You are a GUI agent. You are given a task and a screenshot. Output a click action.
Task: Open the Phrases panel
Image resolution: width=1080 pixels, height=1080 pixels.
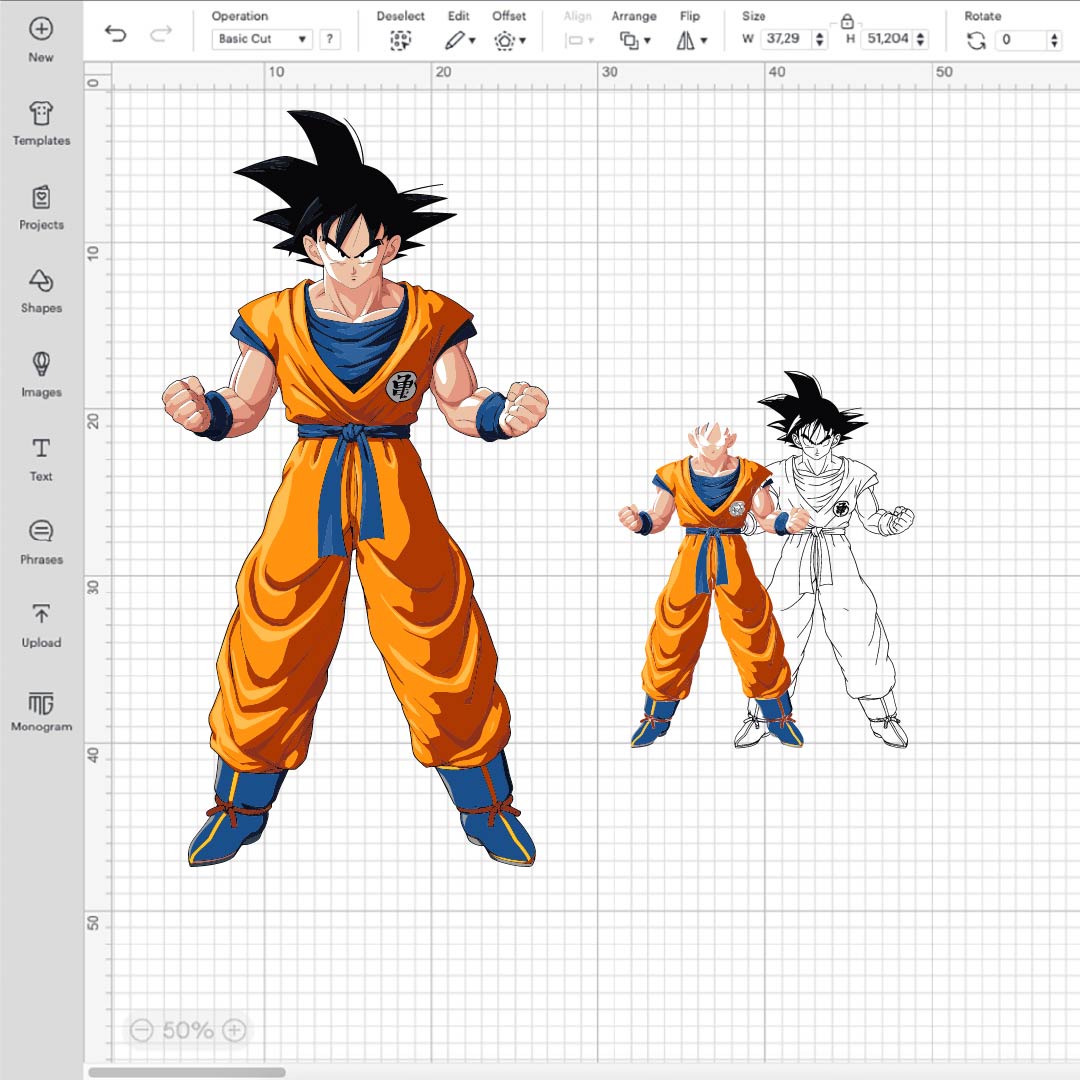pos(41,543)
